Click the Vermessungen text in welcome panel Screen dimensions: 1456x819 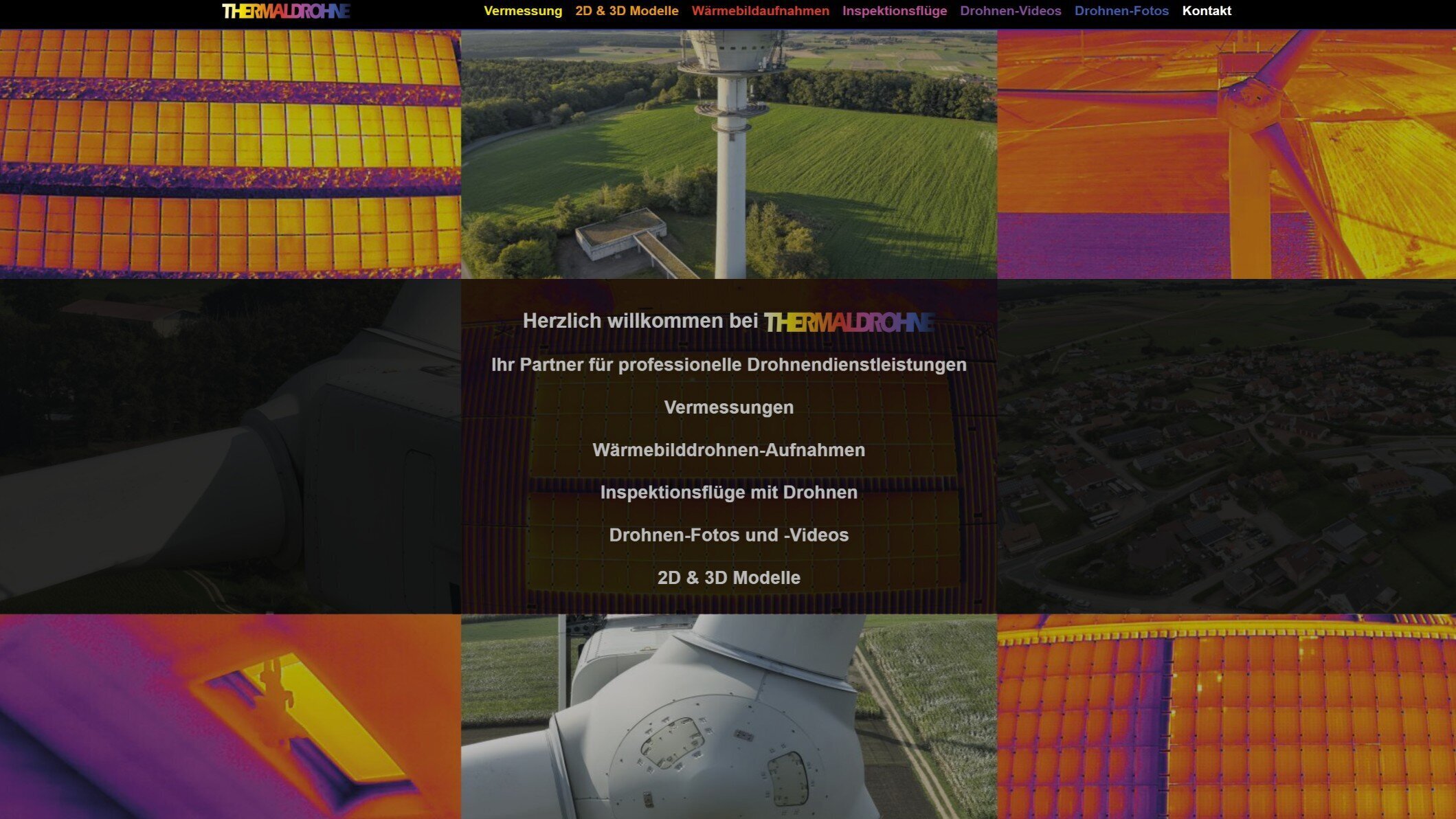[729, 407]
